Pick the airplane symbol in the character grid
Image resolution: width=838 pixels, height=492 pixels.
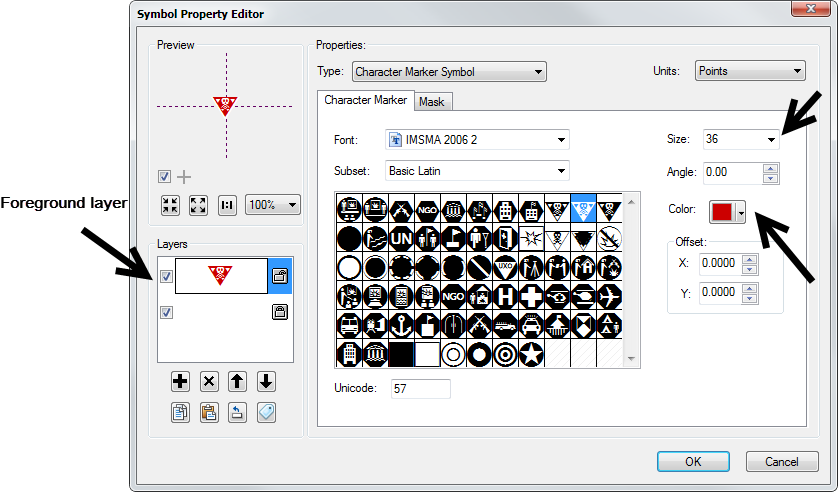(608, 296)
